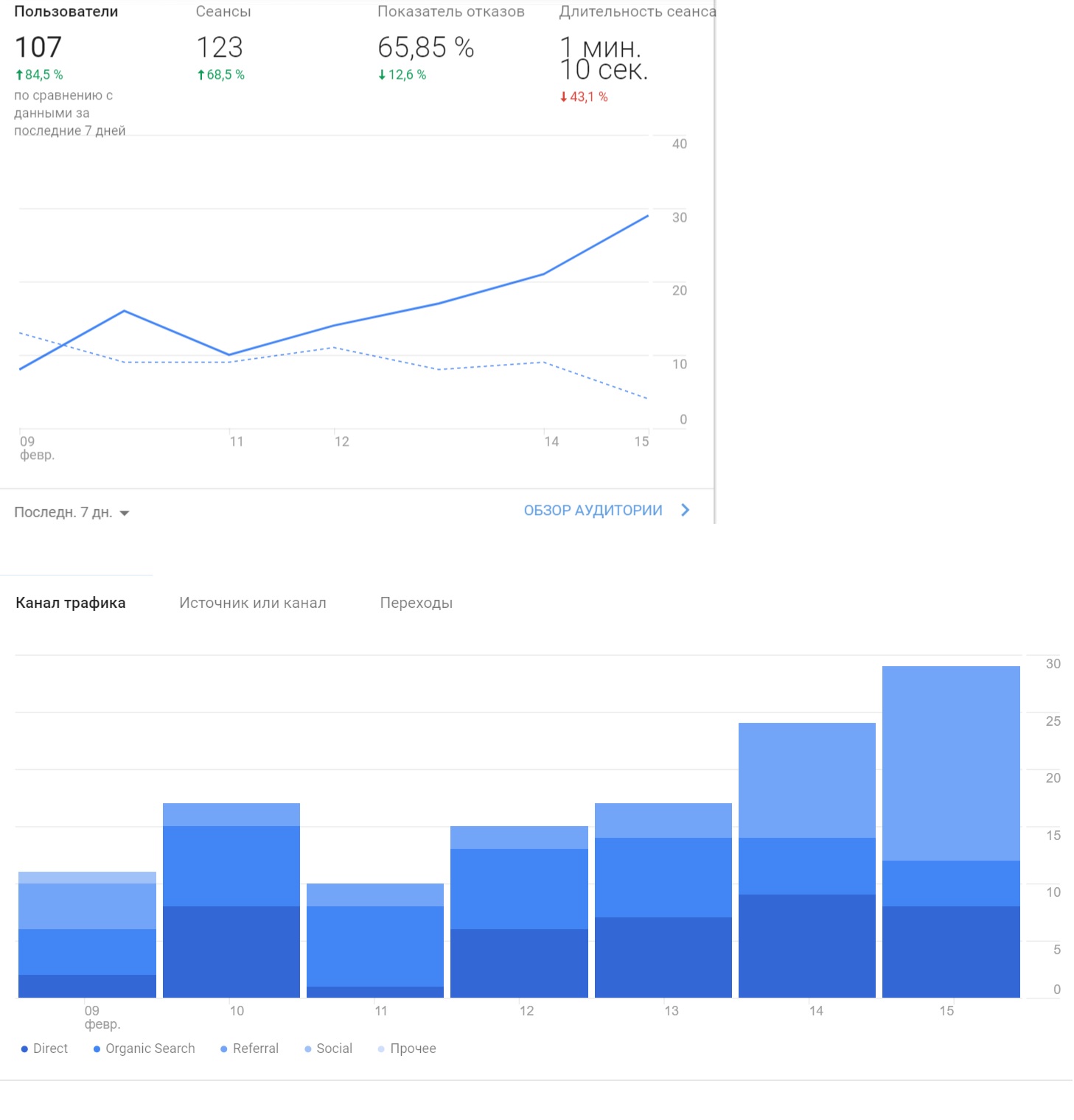Viewport: 1074px width, 1120px height.
Task: Click the Social legend marker
Action: click(x=308, y=1049)
